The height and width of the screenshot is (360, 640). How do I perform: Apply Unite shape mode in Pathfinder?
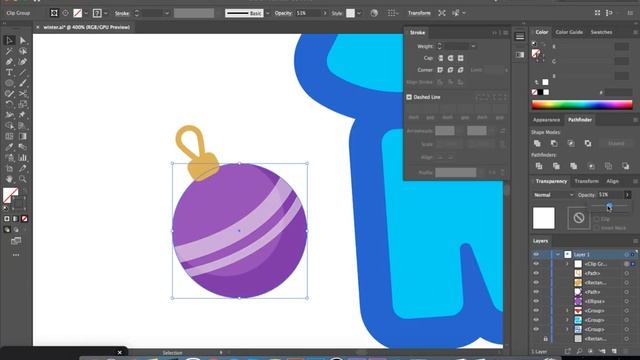point(537,143)
